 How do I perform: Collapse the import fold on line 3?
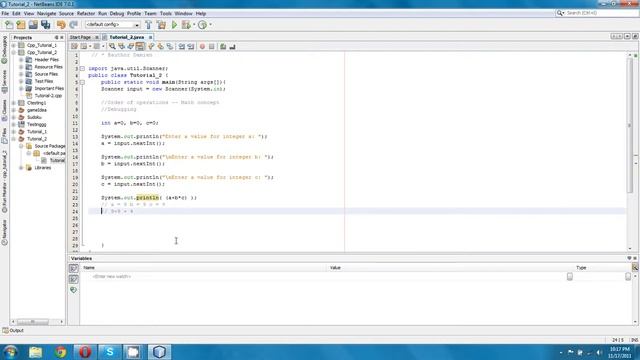(82, 69)
